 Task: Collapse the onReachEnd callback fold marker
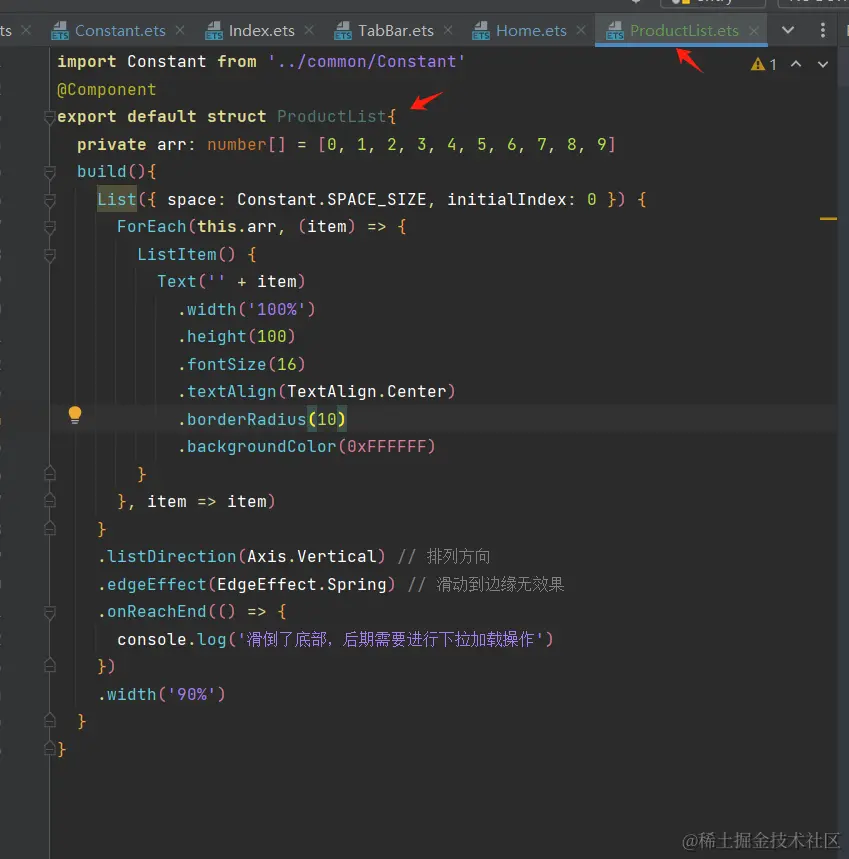pos(49,612)
